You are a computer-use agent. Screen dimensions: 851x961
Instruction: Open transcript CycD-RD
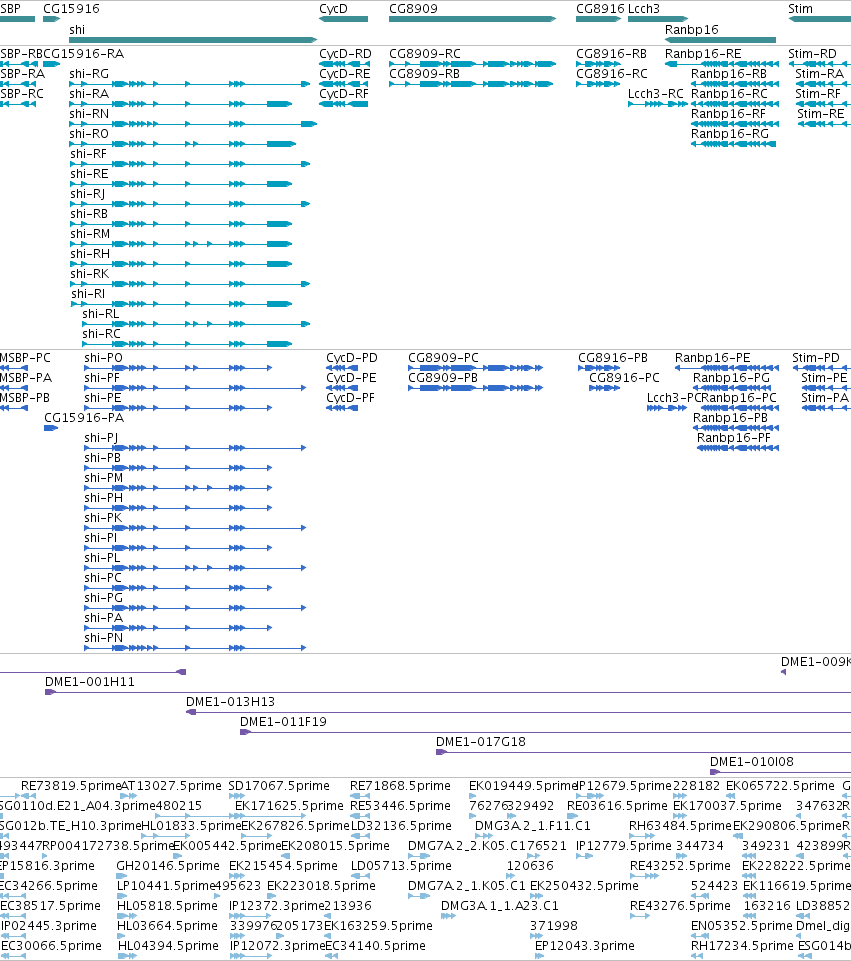point(343,64)
